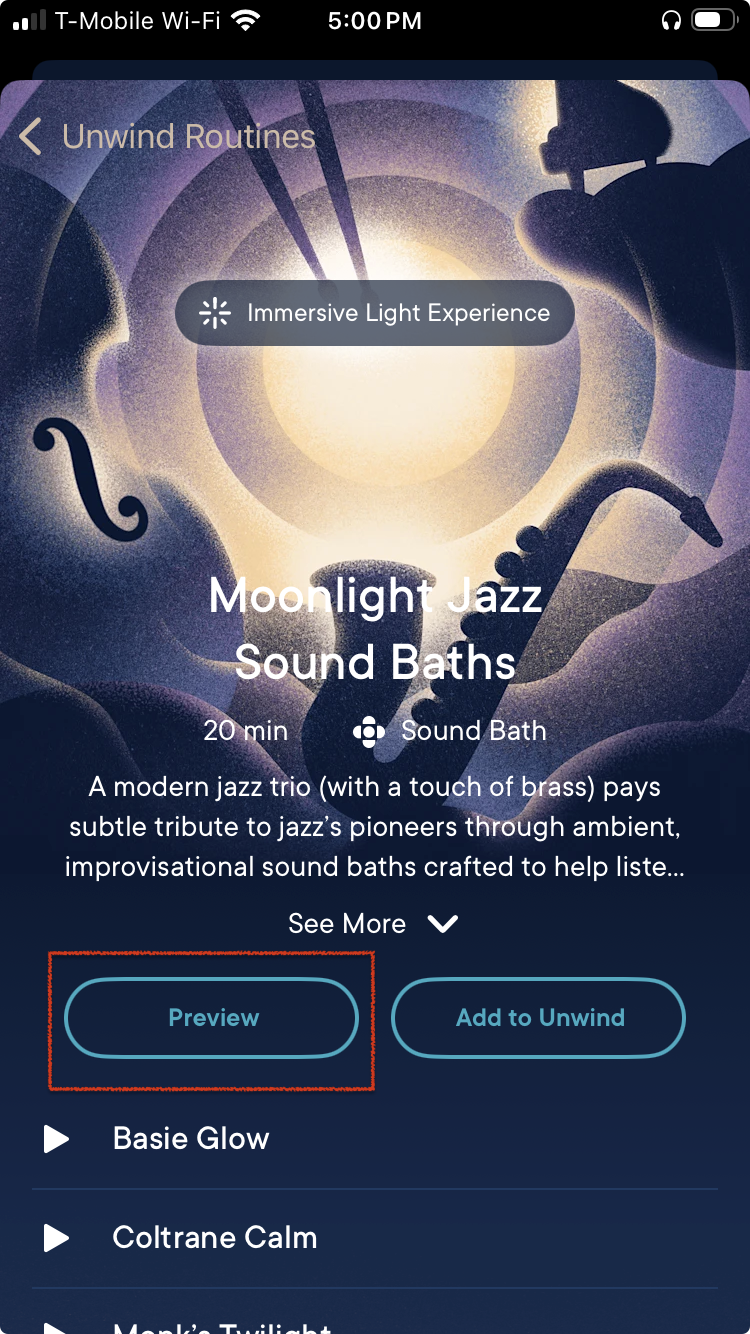Play the Basie Glow track
Viewport: 750px width, 1334px height.
pyautogui.click(x=56, y=1139)
